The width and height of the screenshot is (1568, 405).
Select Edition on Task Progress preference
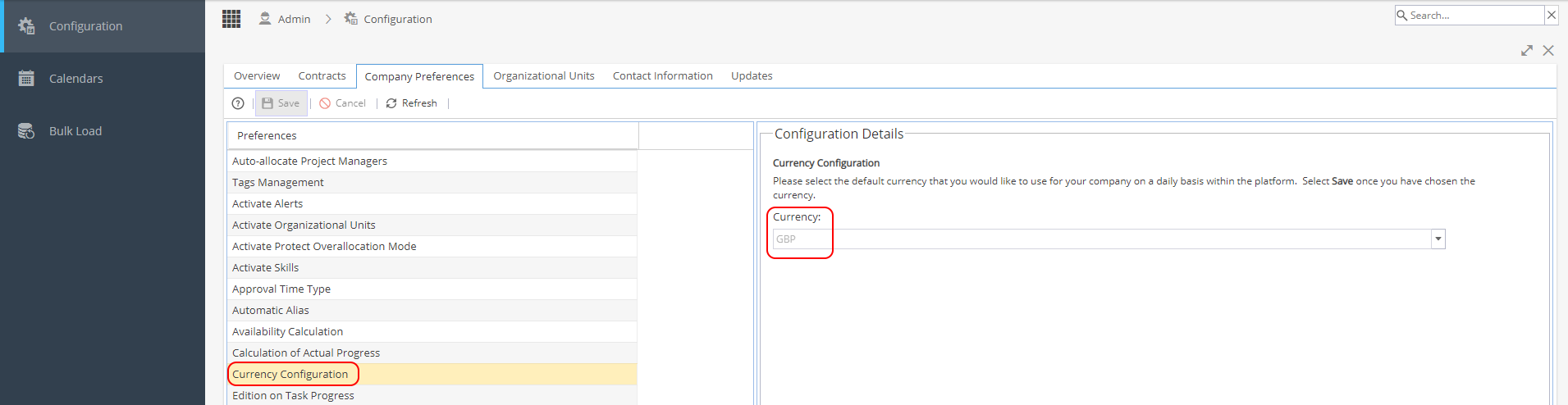432,395
